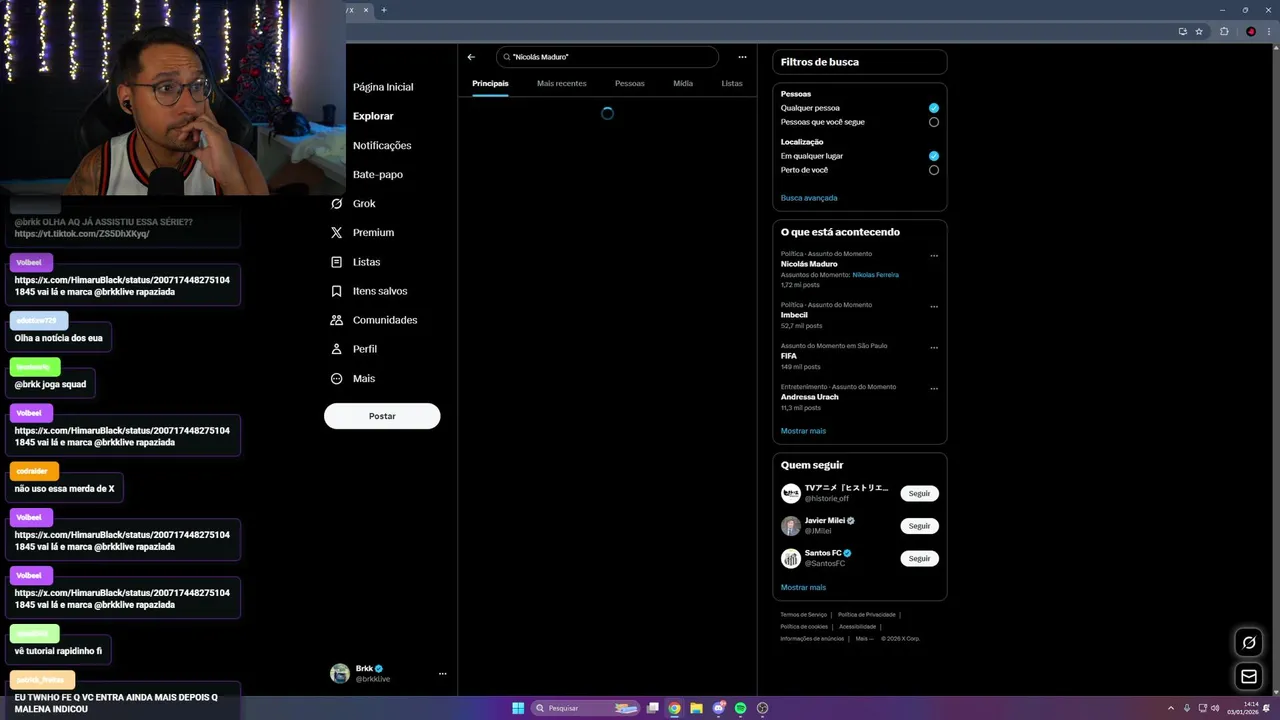The height and width of the screenshot is (720, 1280).
Task: Select the Qualquer pessoa radio option
Action: point(934,108)
